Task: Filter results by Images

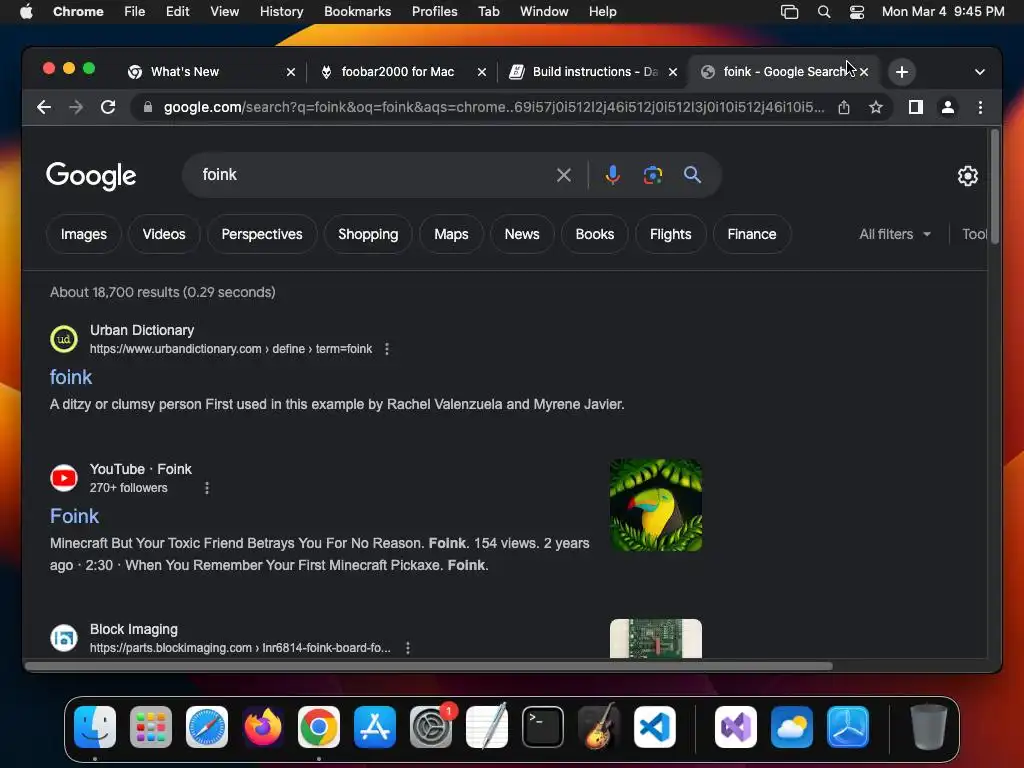Action: click(x=84, y=234)
